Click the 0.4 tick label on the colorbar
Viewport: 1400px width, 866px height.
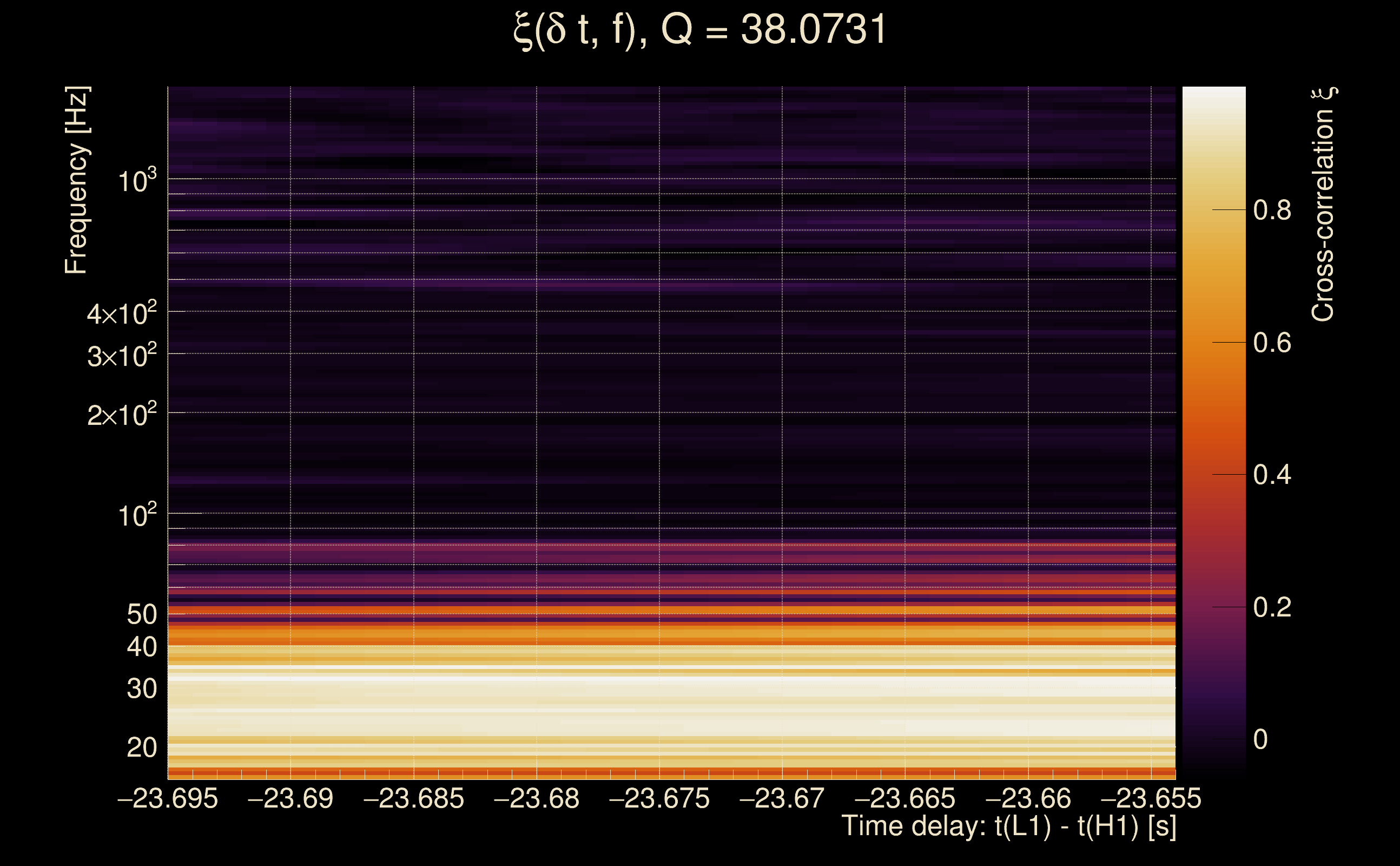click(x=1272, y=475)
